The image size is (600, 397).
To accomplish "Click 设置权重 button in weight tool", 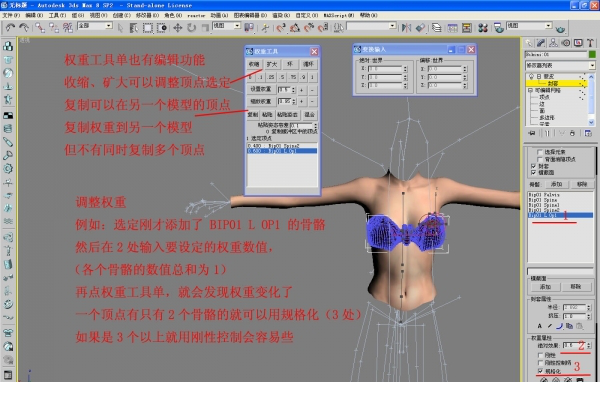I will point(261,89).
